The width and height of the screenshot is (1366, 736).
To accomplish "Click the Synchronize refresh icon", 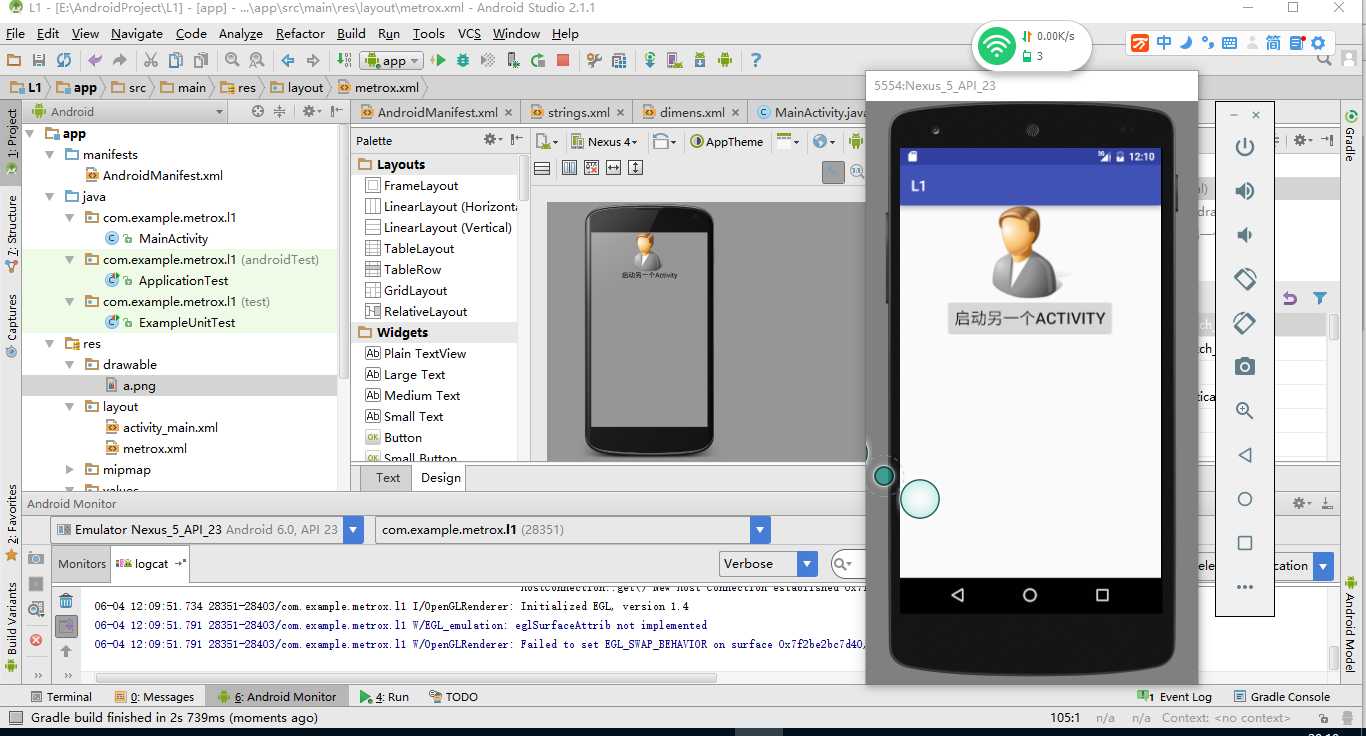I will point(64,60).
